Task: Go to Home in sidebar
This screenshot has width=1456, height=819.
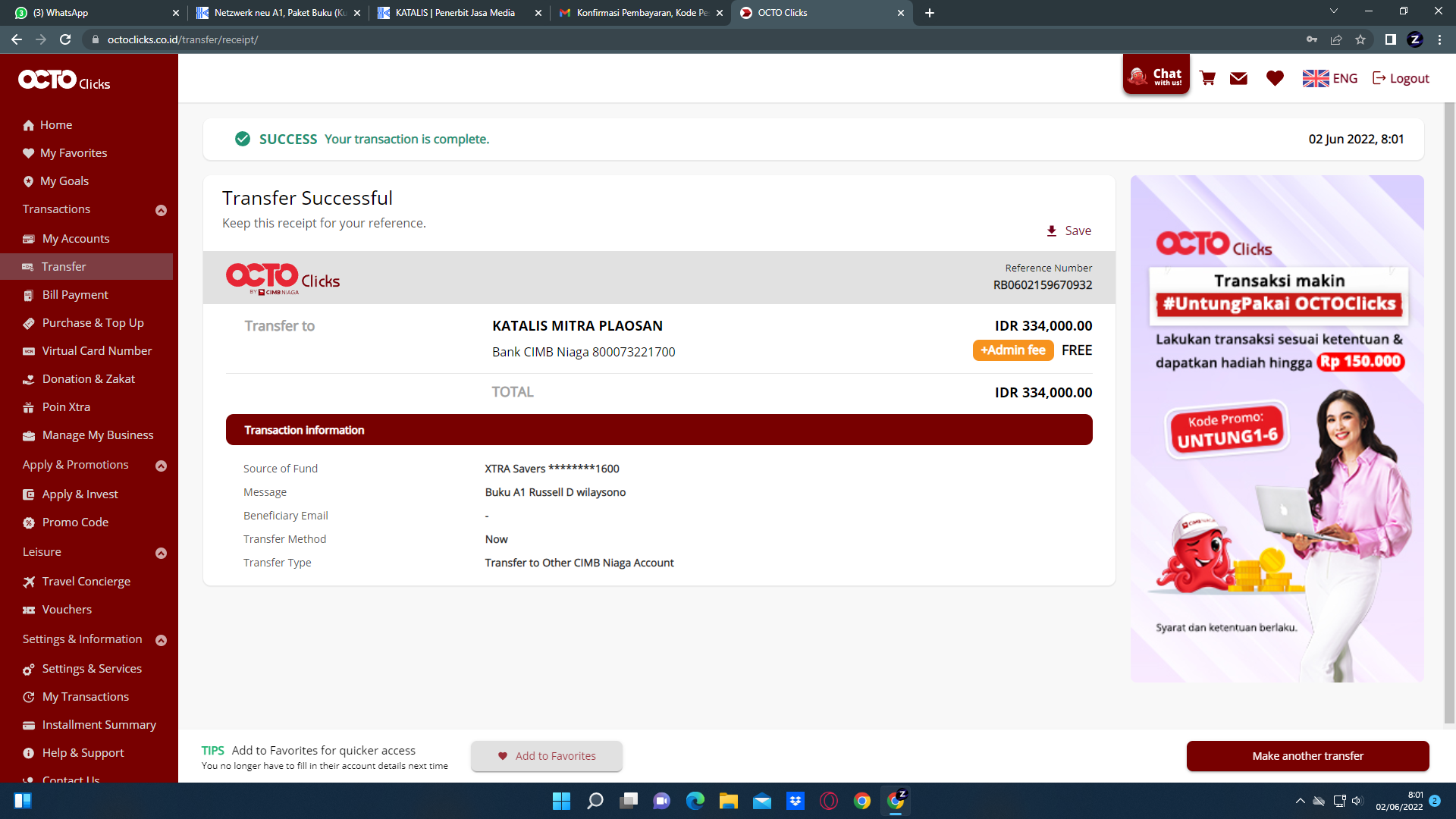Action: (48, 124)
